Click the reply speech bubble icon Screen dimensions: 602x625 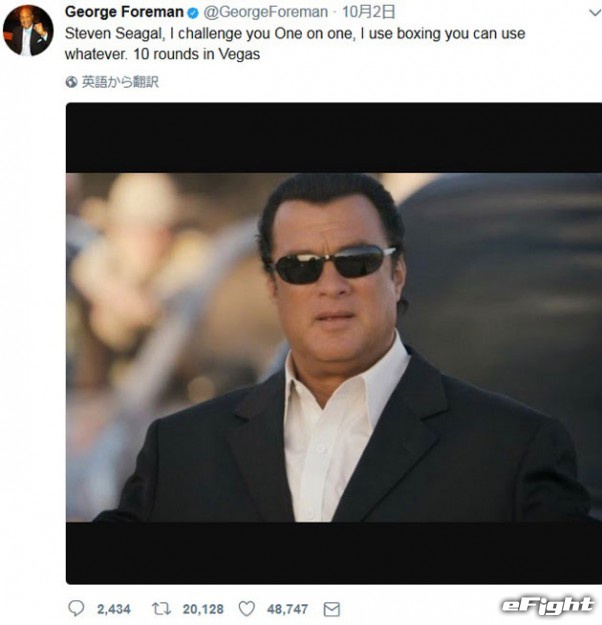pyautogui.click(x=76, y=608)
